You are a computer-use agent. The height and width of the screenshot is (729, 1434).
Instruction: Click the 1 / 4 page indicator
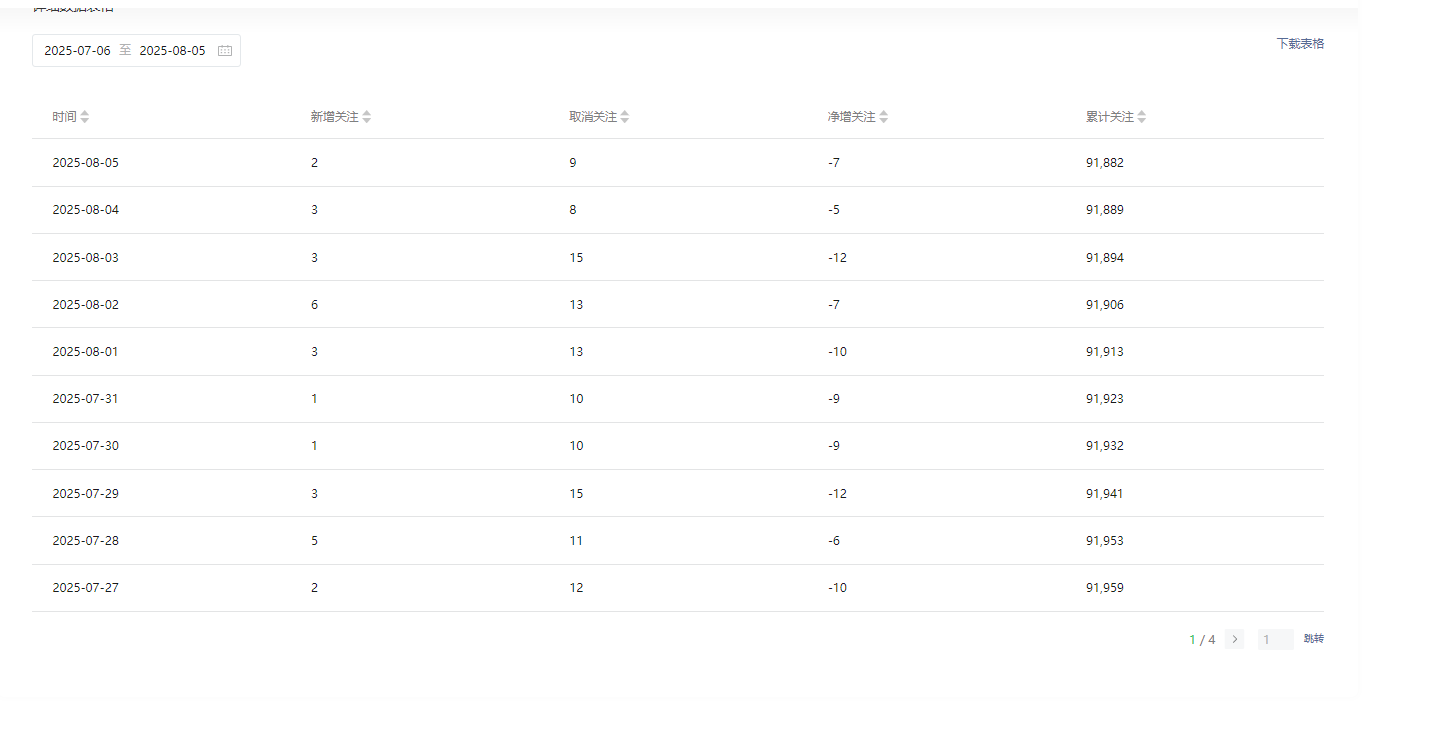click(1202, 640)
